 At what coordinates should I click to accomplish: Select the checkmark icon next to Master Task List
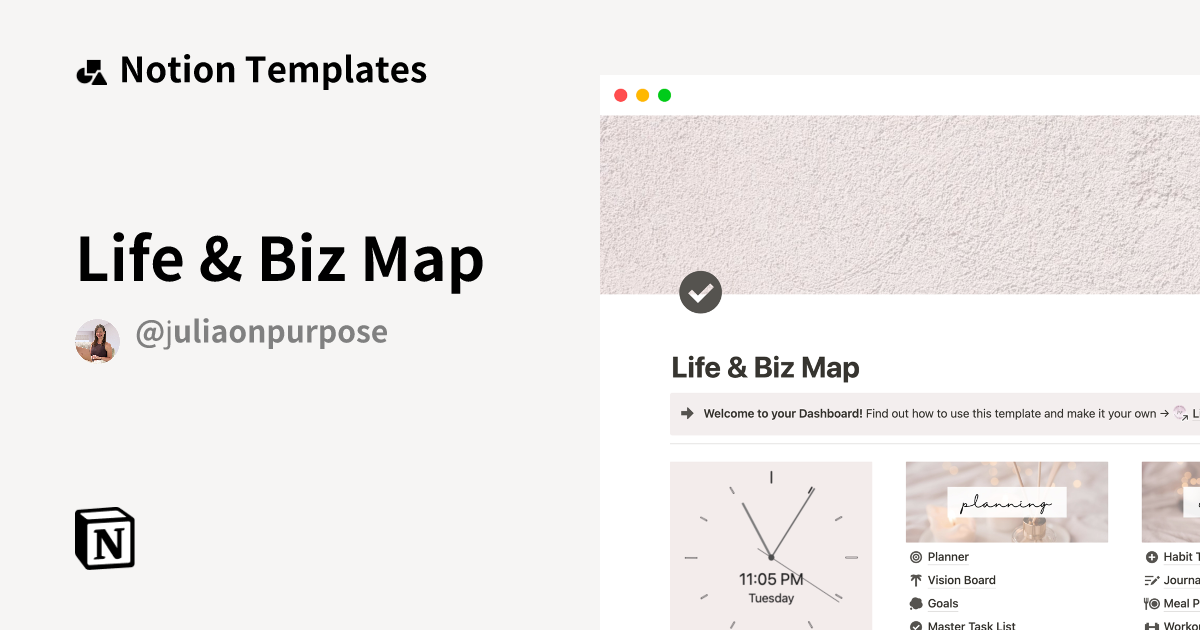916,625
